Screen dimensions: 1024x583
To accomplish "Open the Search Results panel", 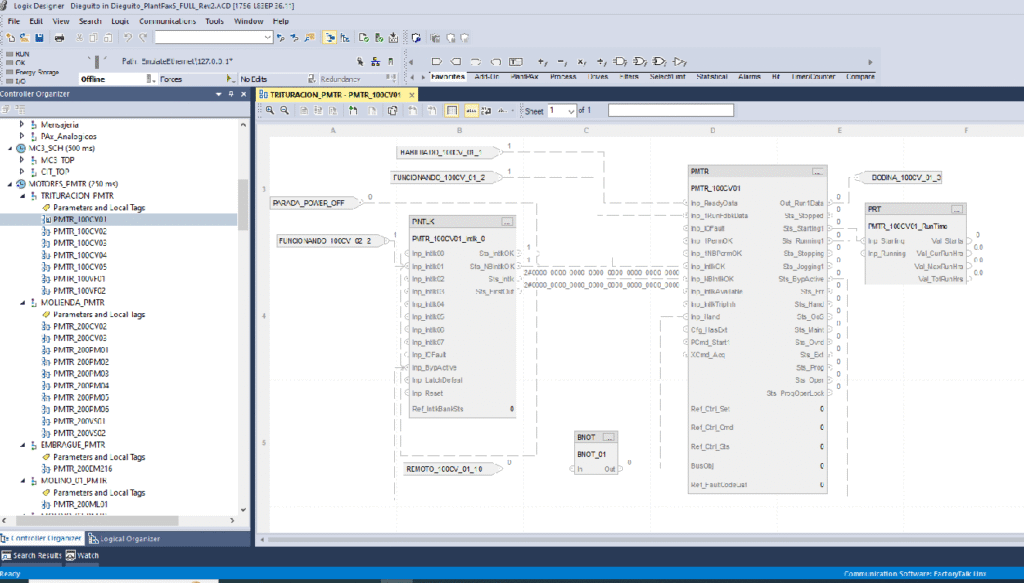I will tap(32, 555).
